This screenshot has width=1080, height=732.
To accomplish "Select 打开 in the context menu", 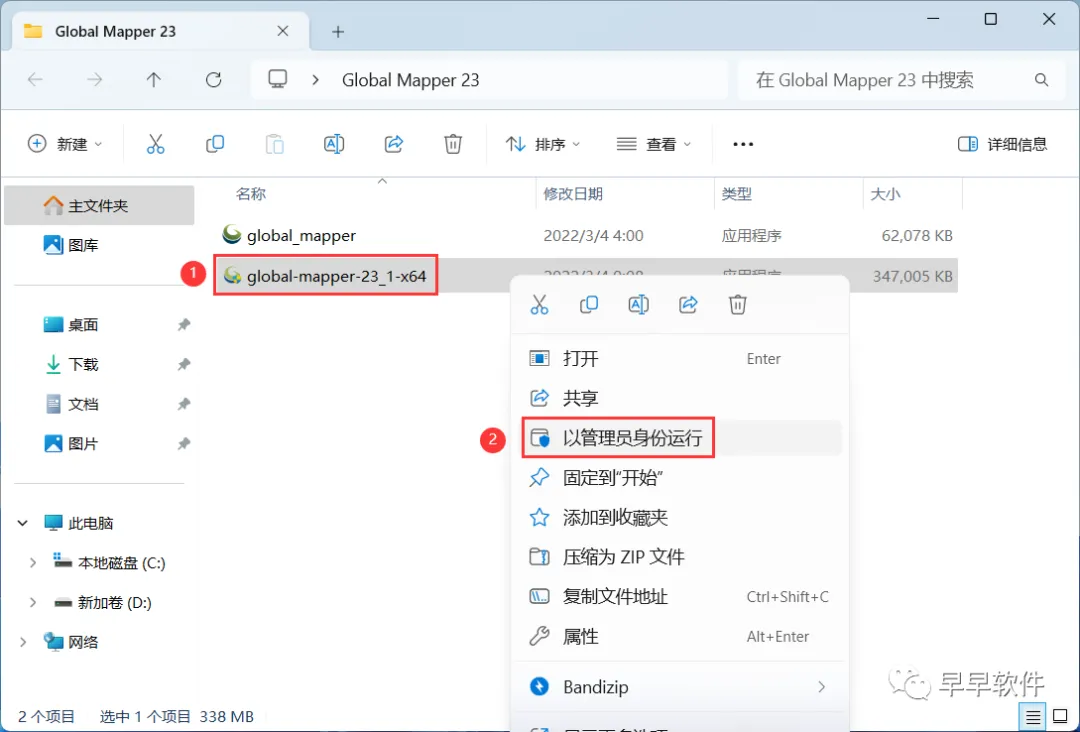I will click(x=680, y=359).
